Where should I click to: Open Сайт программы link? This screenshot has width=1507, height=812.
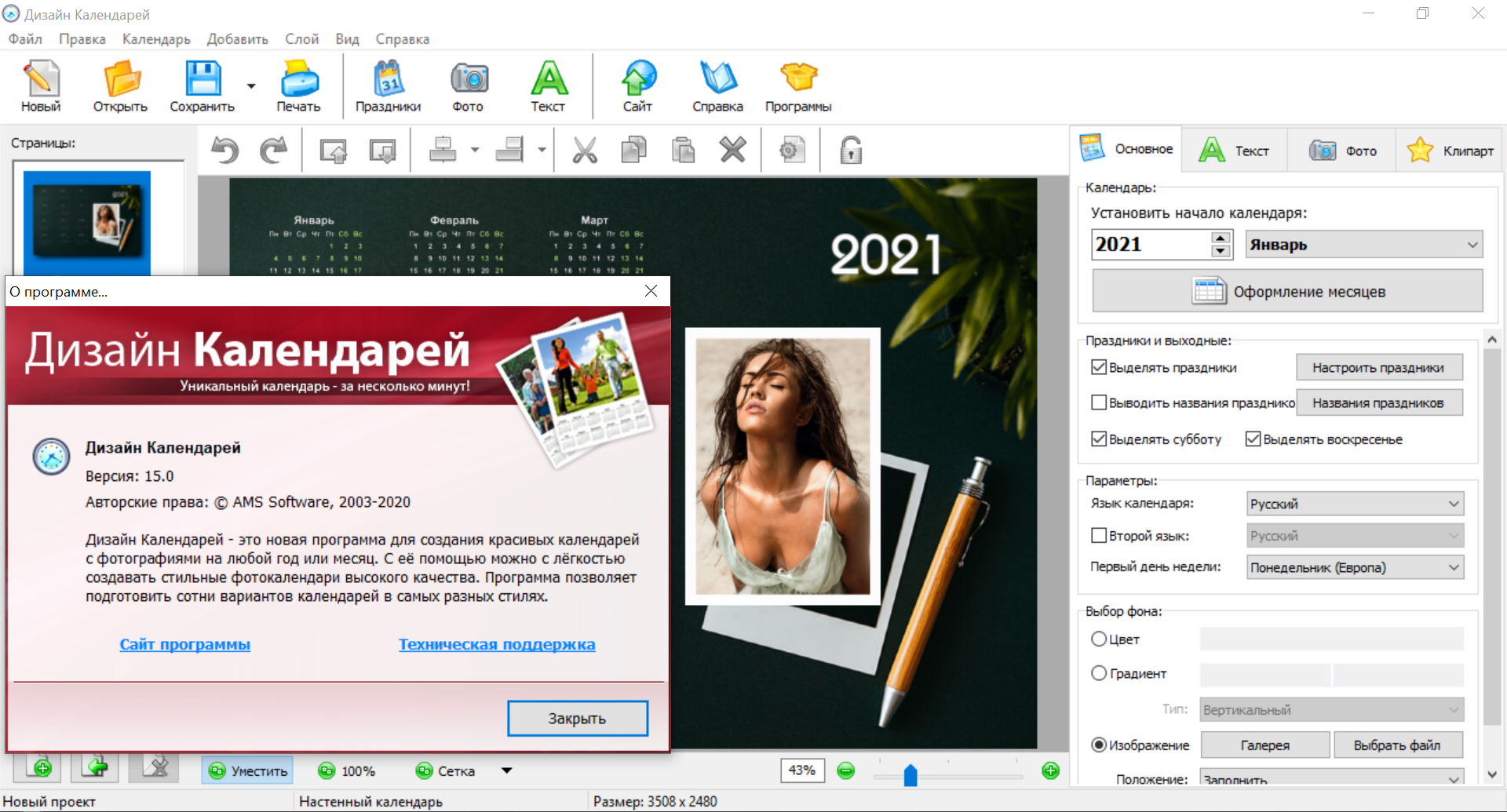[x=185, y=644]
